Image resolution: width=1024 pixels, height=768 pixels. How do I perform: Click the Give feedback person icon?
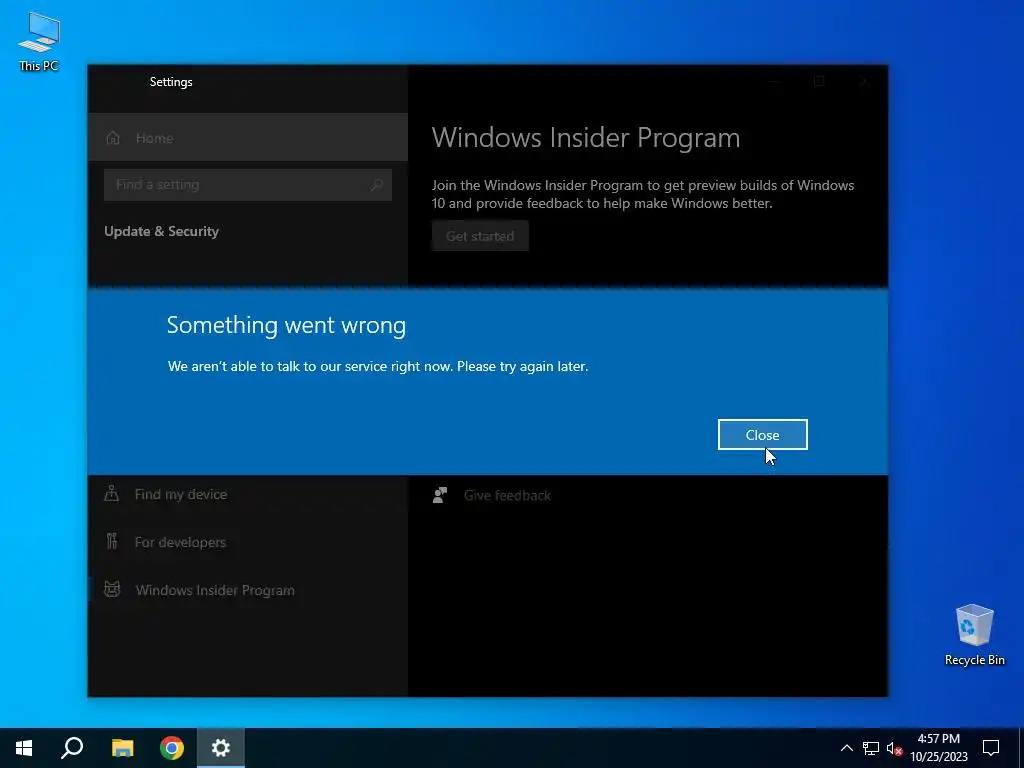click(x=440, y=494)
